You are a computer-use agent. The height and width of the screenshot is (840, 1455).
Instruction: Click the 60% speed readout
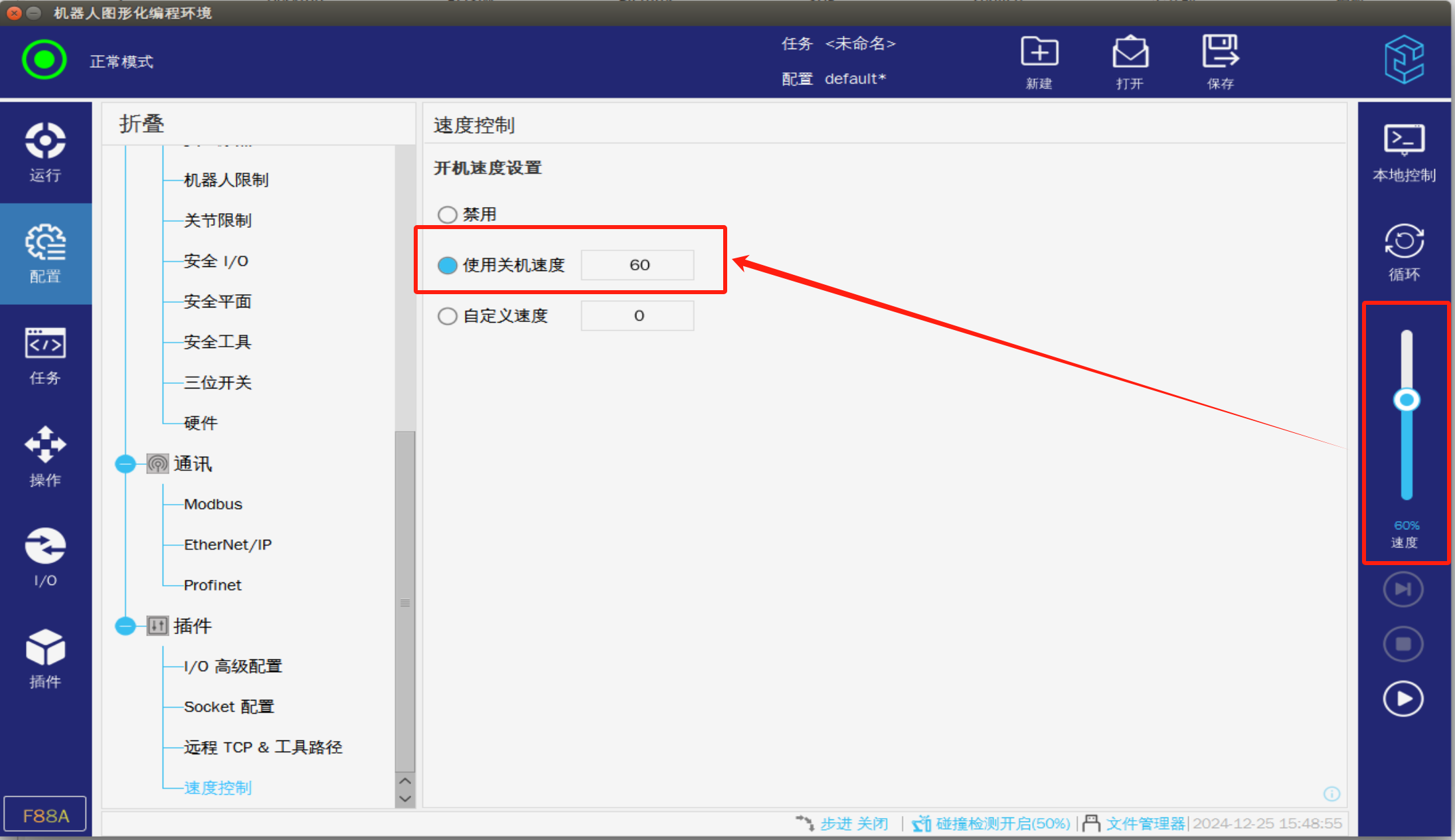(x=1406, y=525)
